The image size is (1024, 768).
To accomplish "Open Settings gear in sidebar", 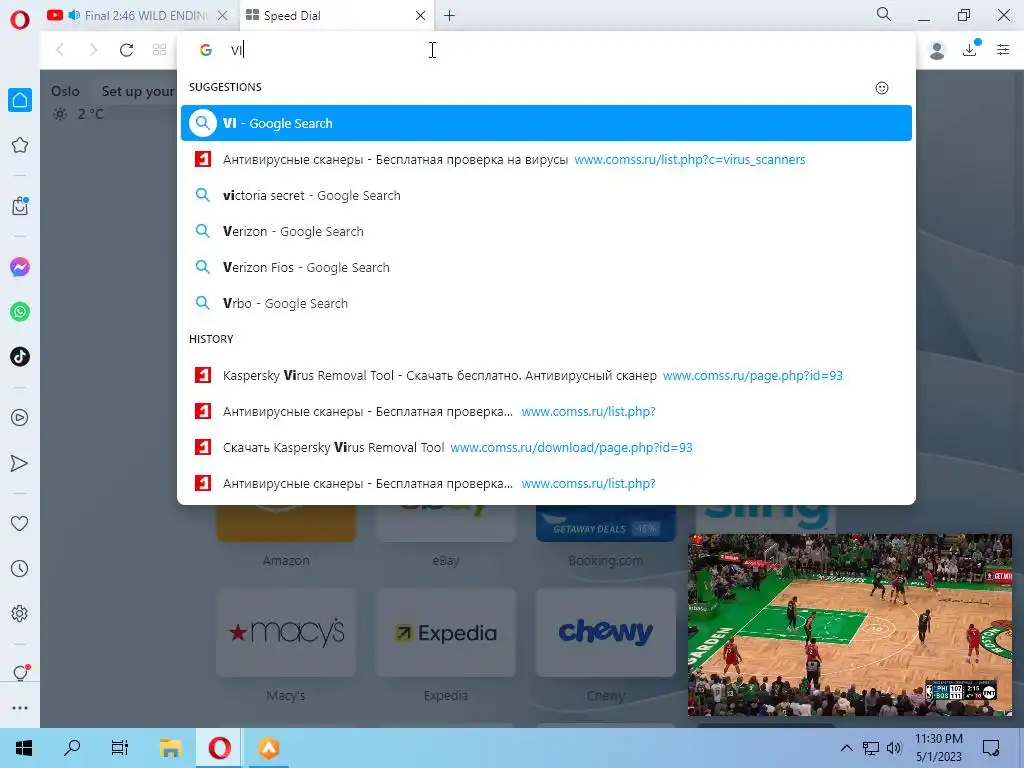I will (x=20, y=614).
